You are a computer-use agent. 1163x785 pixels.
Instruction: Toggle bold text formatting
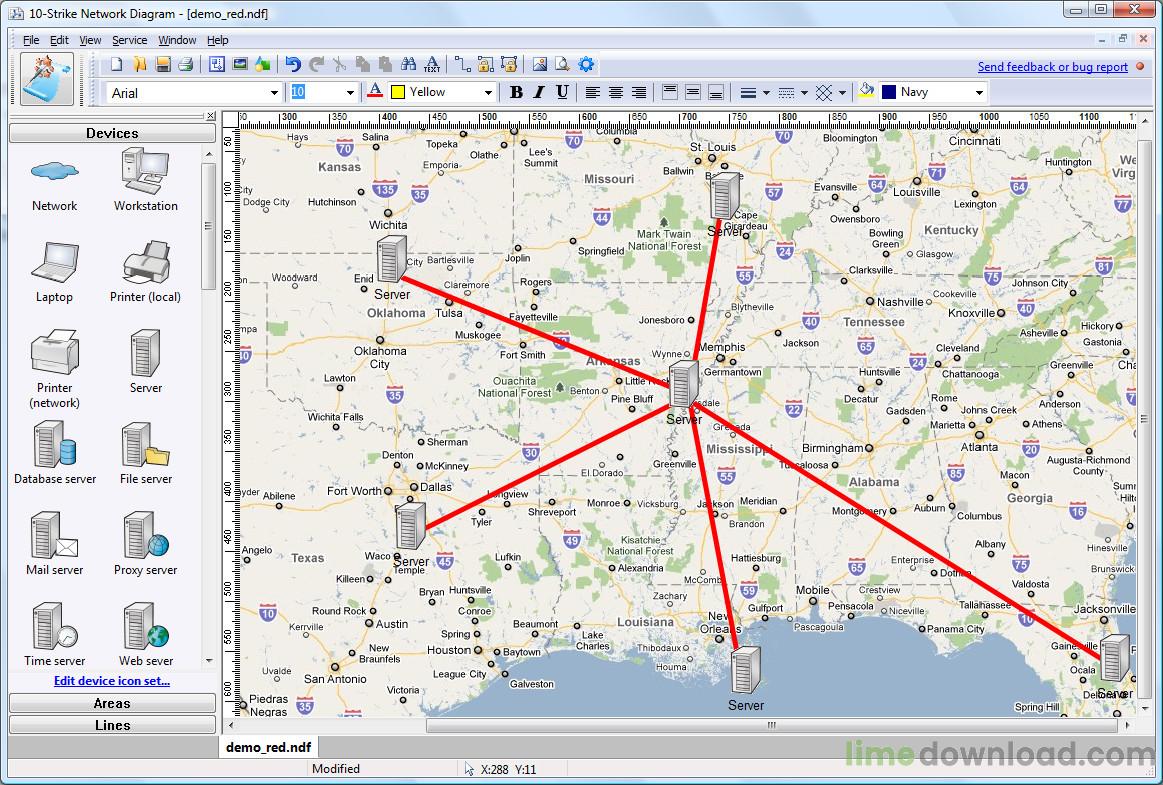tap(516, 91)
